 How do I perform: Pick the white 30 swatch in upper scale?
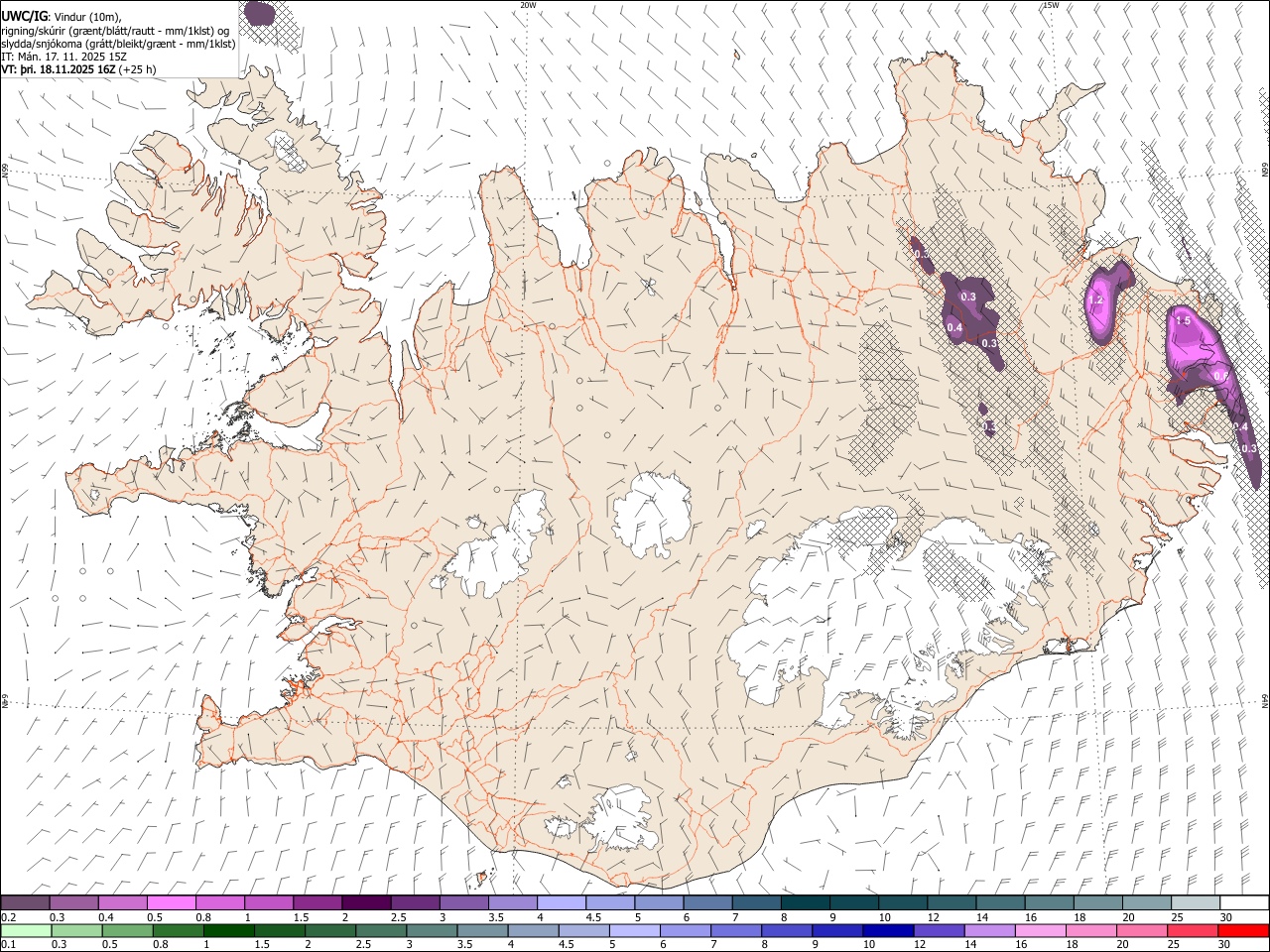[x=1244, y=902]
